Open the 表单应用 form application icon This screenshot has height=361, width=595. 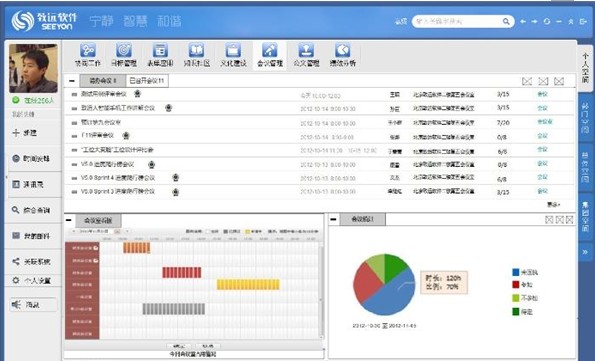(x=160, y=50)
